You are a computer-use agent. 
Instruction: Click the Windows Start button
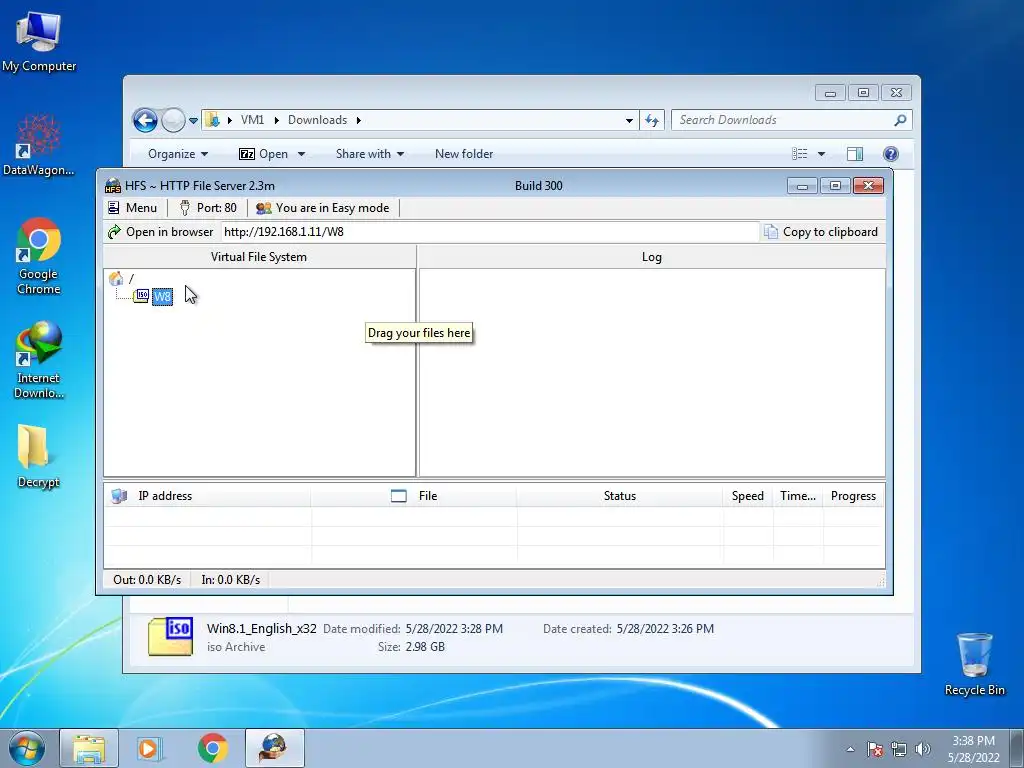point(27,748)
